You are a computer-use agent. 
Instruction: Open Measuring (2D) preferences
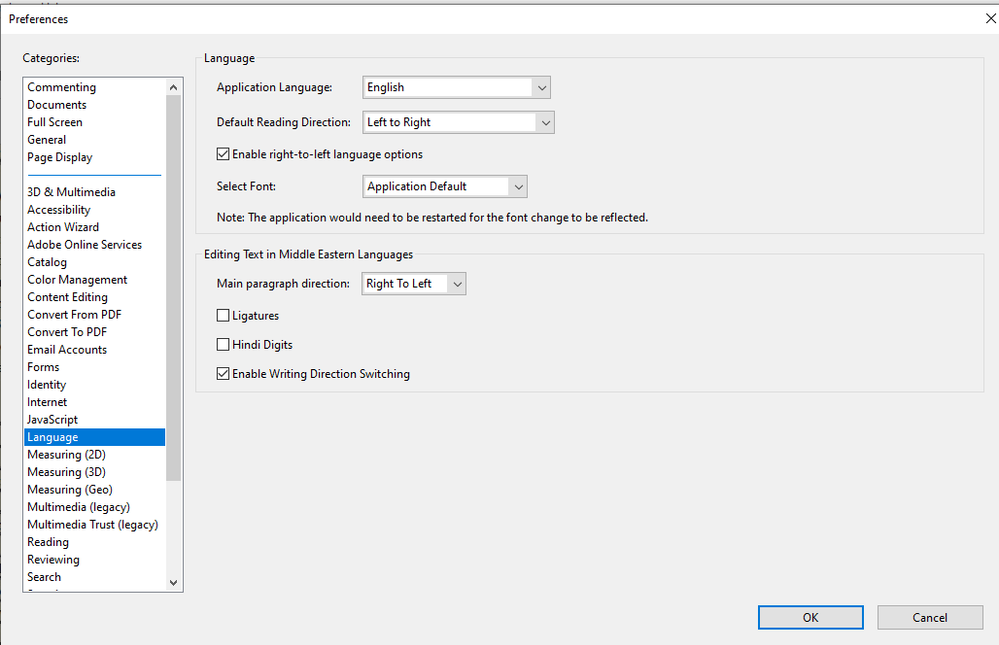[x=66, y=455]
